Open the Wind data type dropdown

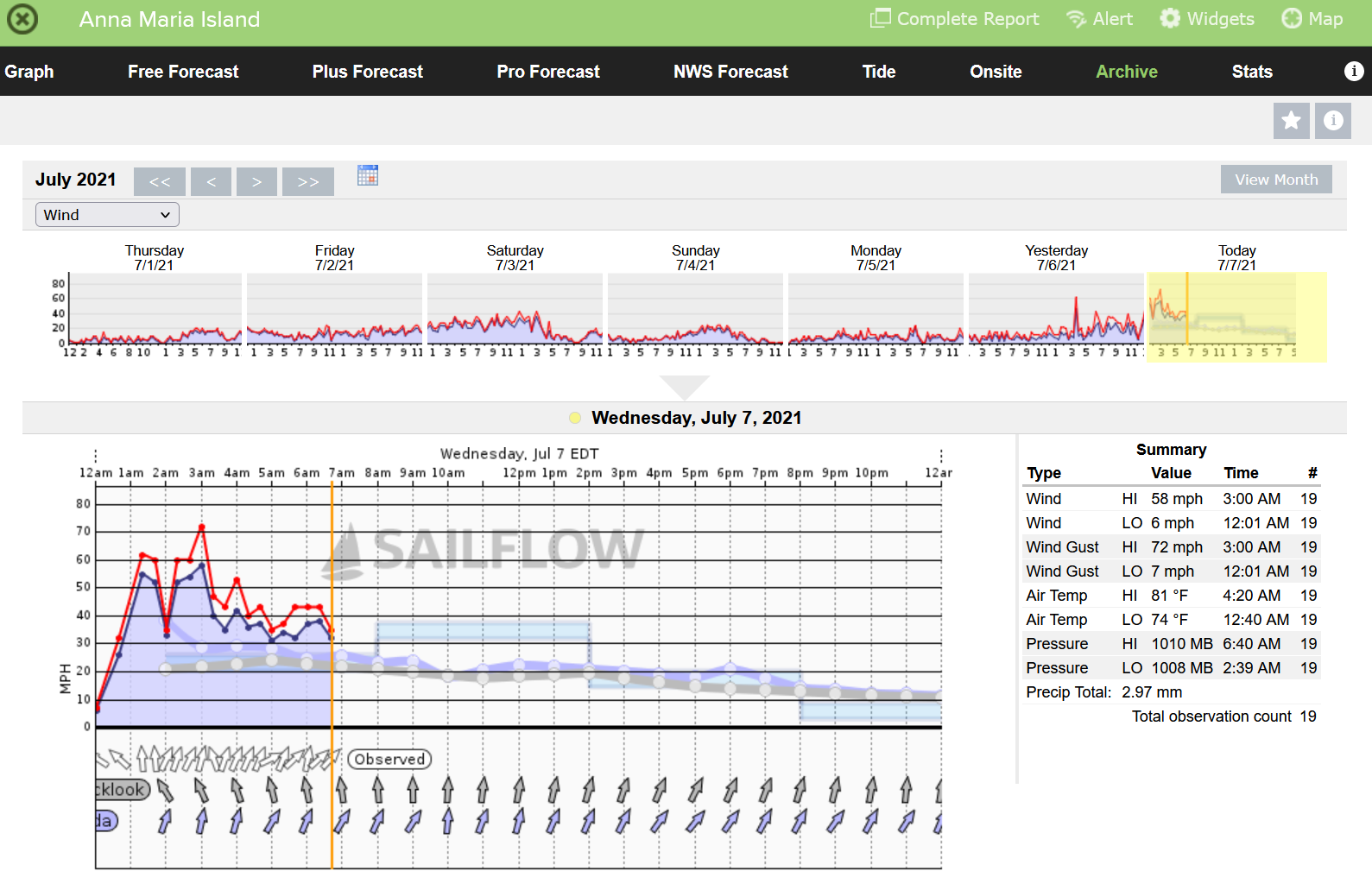107,215
